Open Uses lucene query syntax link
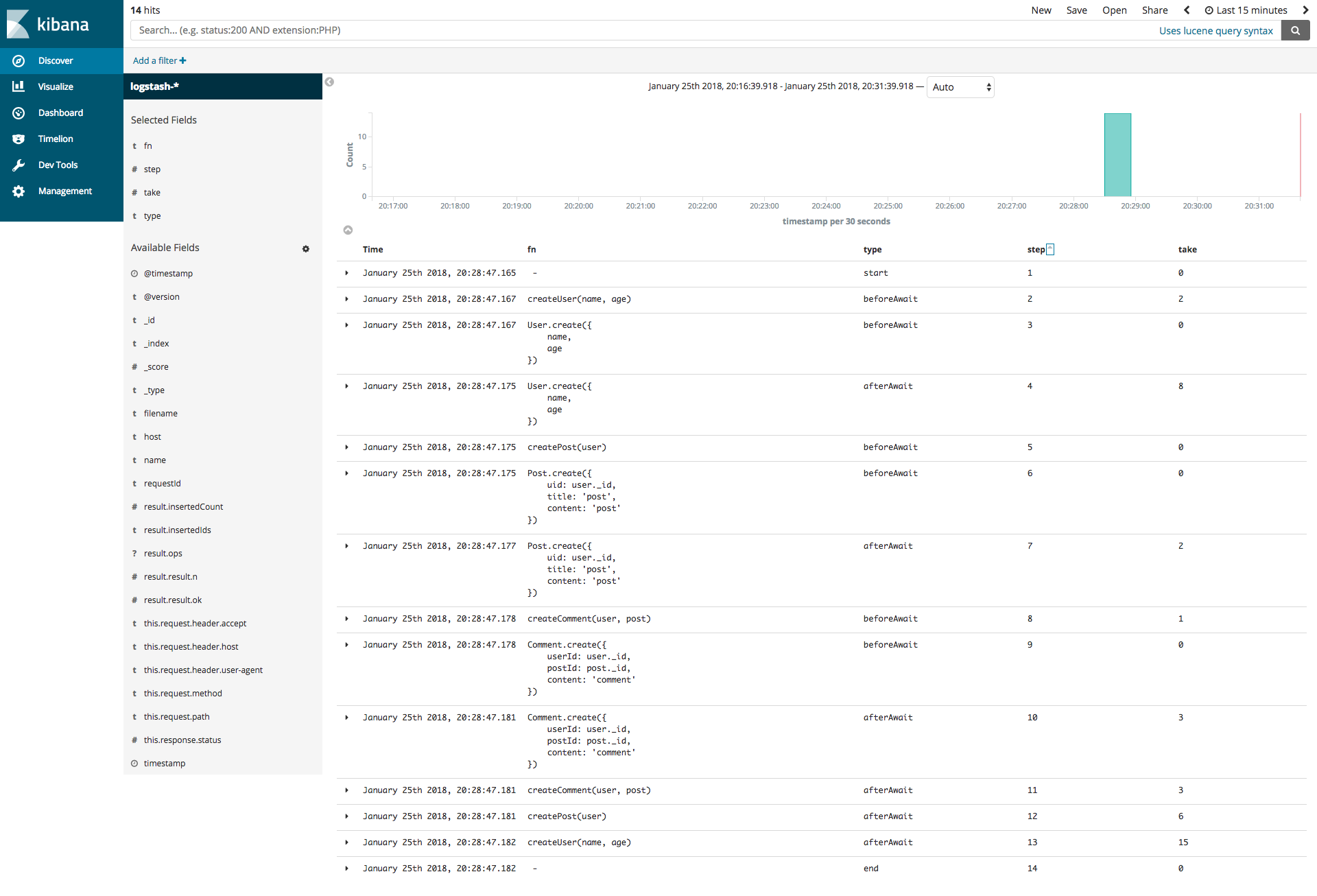Screen dimensions: 1317x896 point(1215,31)
